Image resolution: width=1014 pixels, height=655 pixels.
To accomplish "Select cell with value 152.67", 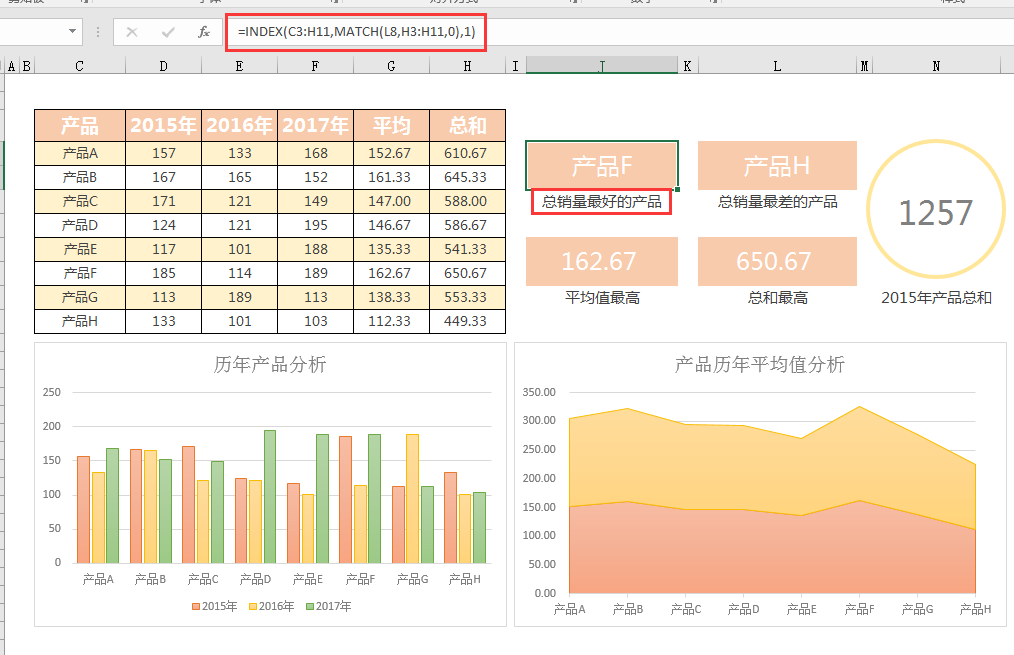I will [x=391, y=153].
